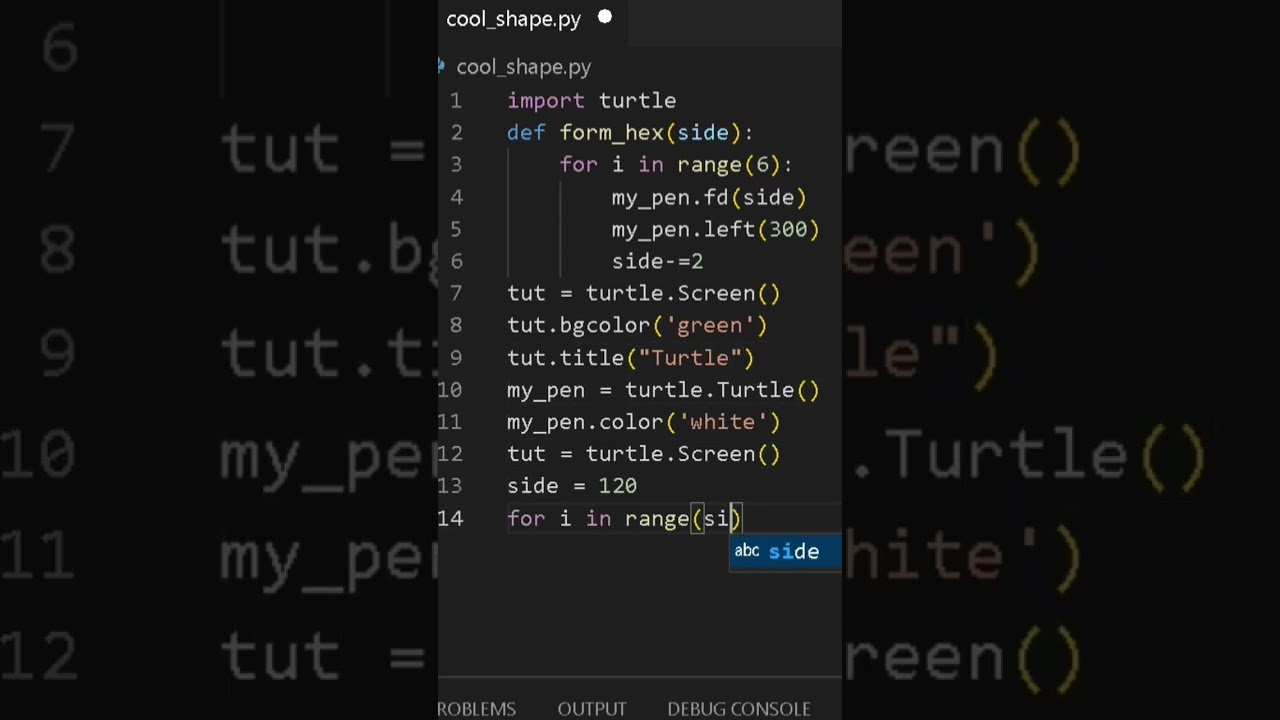Click 'for i in range(6):' line
This screenshot has height=720, width=1280.
676,165
